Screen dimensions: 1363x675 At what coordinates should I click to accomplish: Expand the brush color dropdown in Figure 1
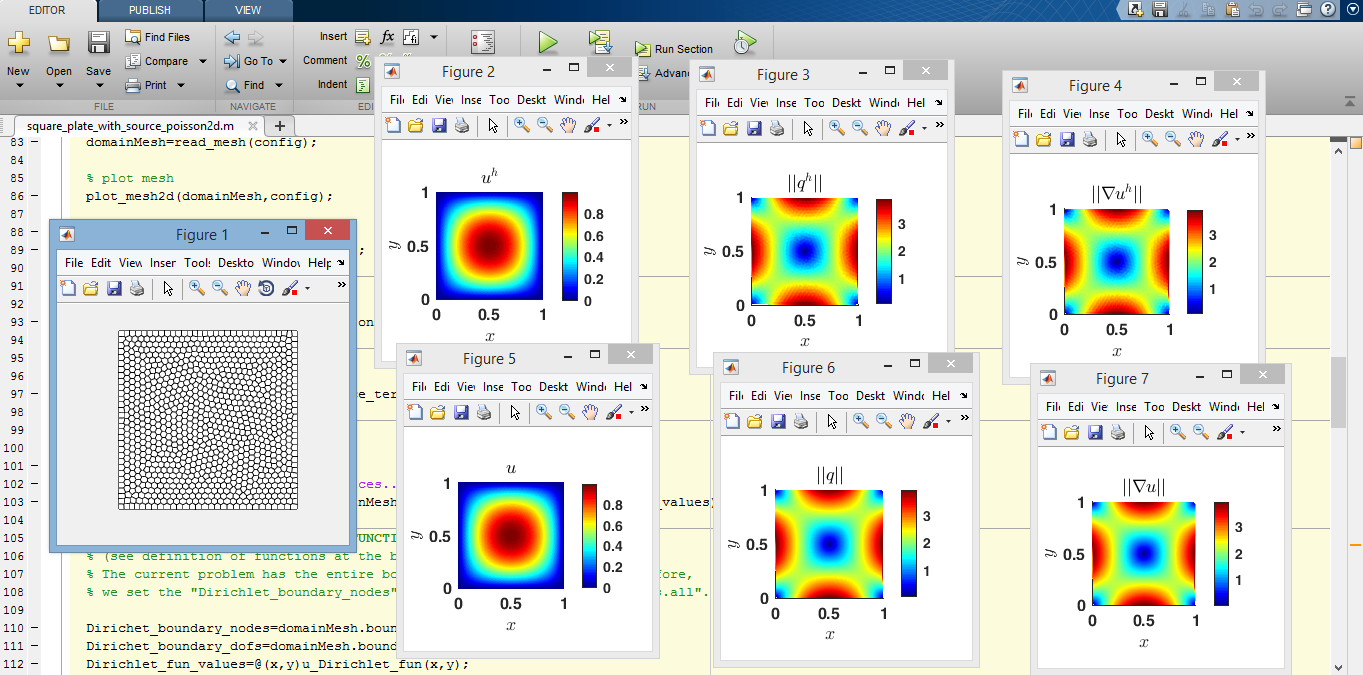(307, 288)
